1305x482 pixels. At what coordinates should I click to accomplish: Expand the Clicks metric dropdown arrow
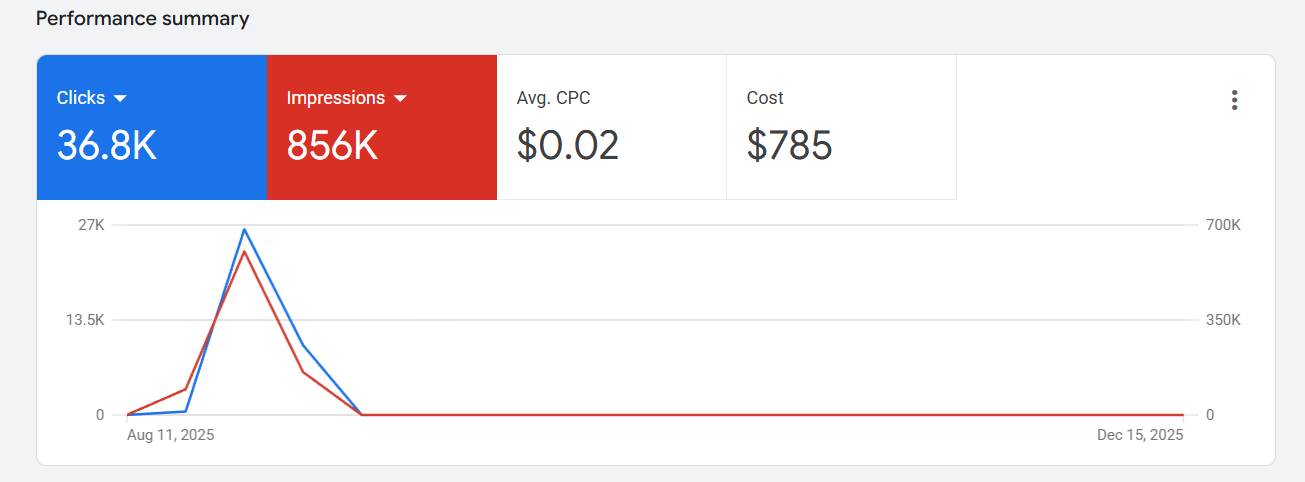[x=120, y=98]
